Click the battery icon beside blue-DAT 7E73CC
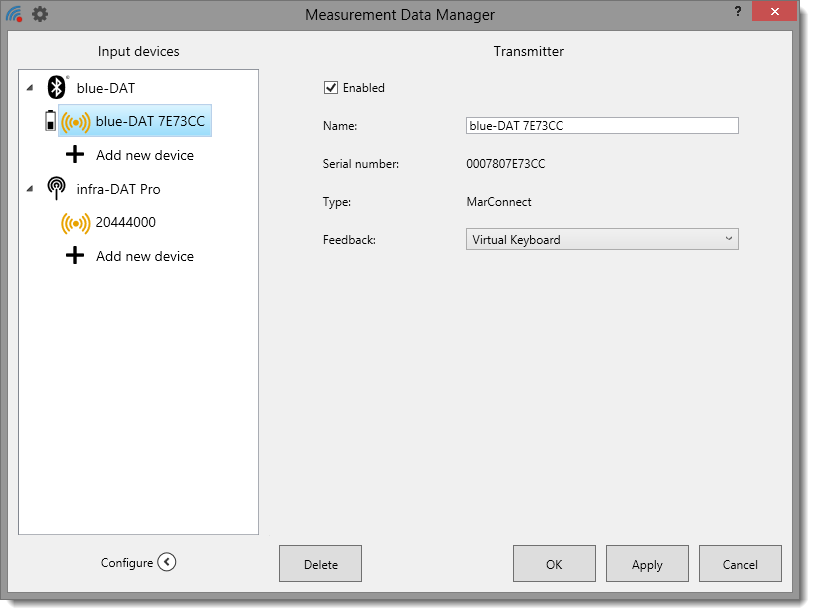This screenshot has width=815, height=615. click(x=51, y=122)
